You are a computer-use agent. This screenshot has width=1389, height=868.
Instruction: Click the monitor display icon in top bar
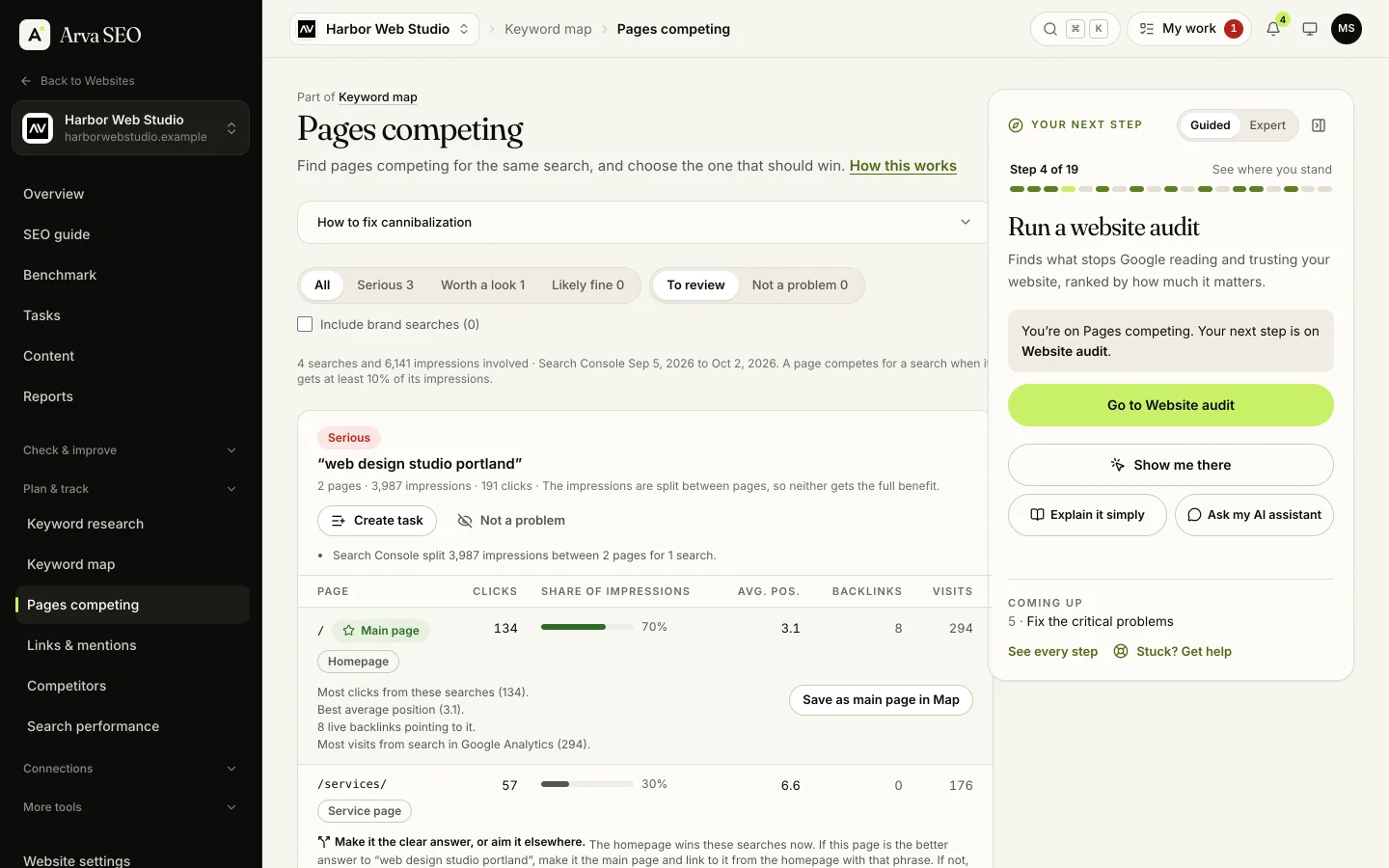[1310, 29]
